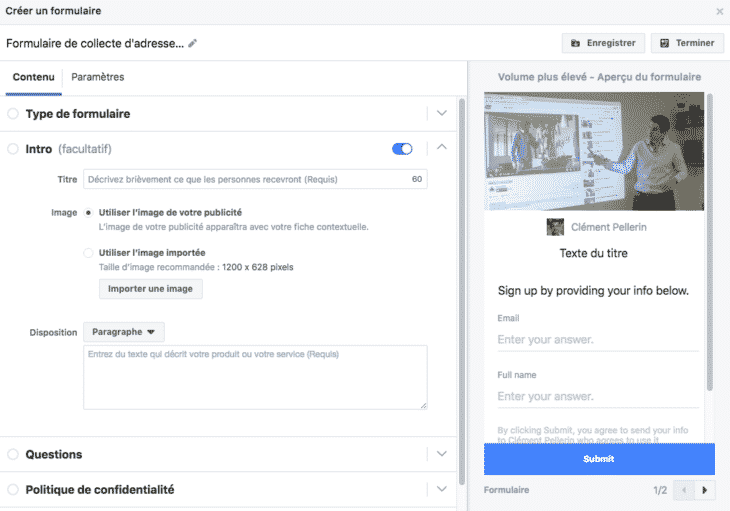Click the Politique de confidentialité status circle
730x511 pixels.
13,490
